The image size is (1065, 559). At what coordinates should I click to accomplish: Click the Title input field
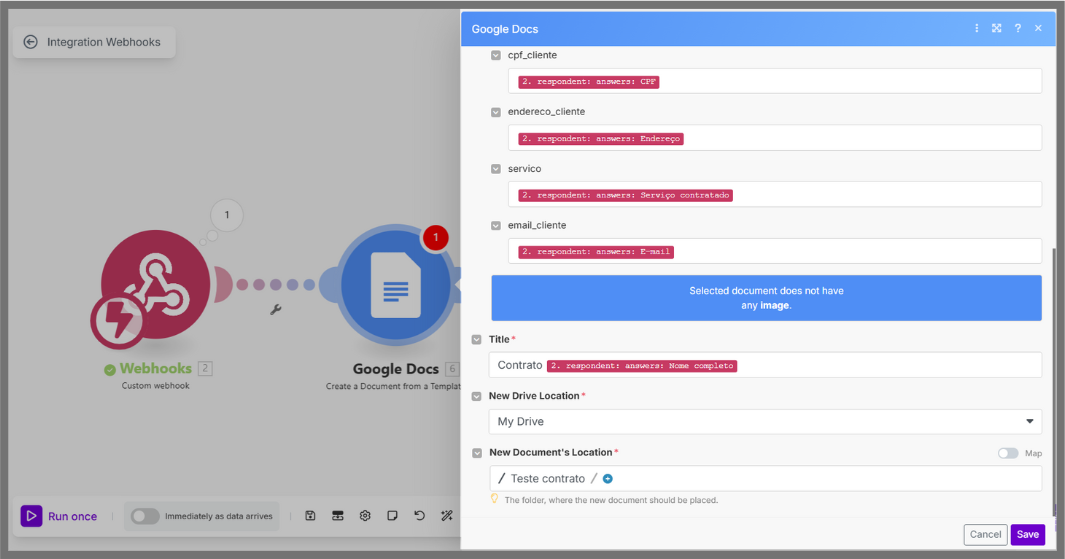coord(765,365)
